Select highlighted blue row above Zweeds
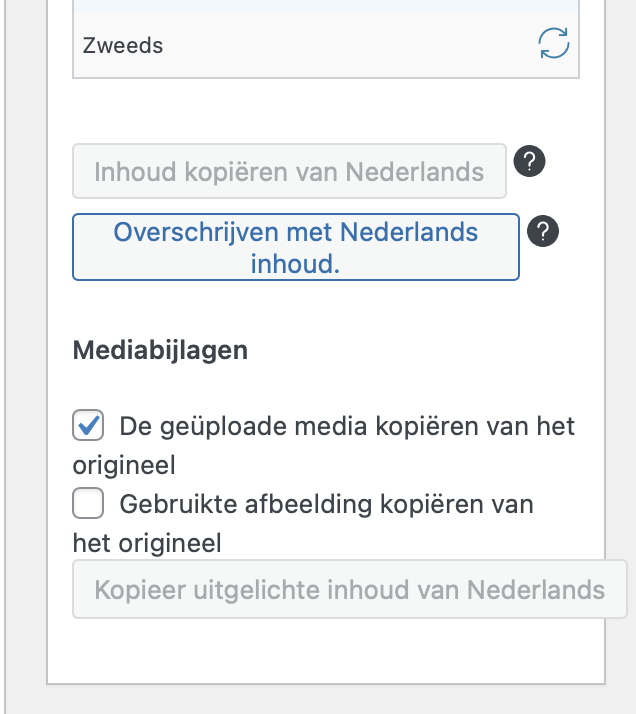The height and width of the screenshot is (714, 636). point(326,5)
